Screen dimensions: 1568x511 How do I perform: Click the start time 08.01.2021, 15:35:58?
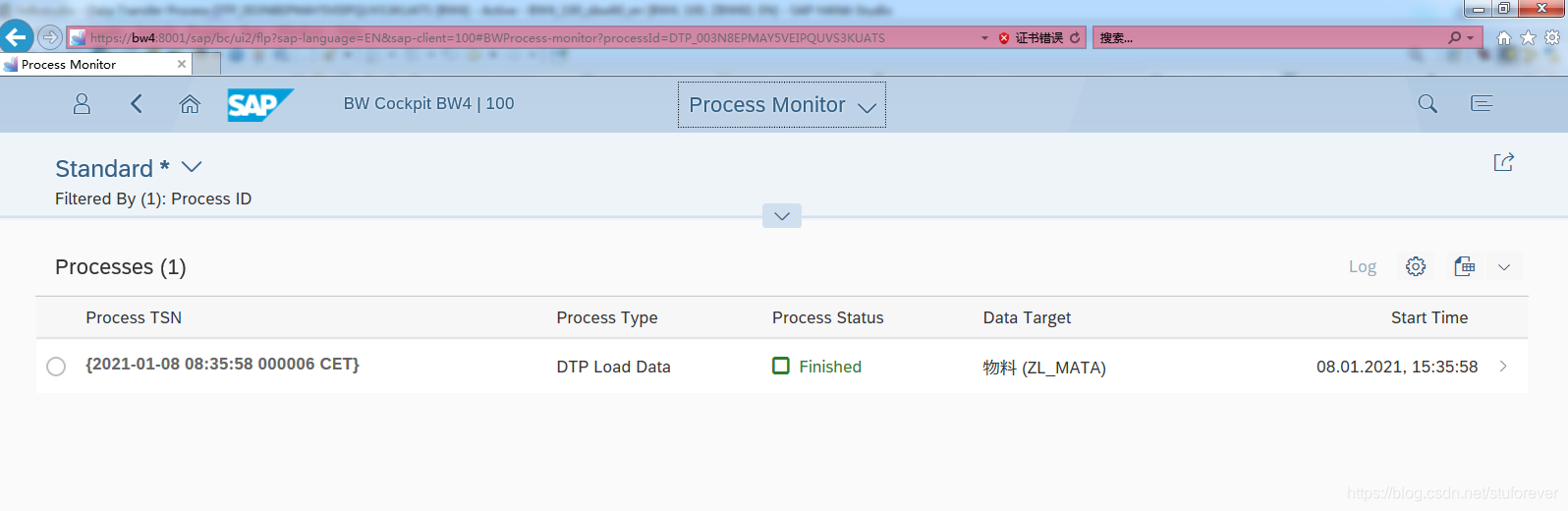point(1397,367)
